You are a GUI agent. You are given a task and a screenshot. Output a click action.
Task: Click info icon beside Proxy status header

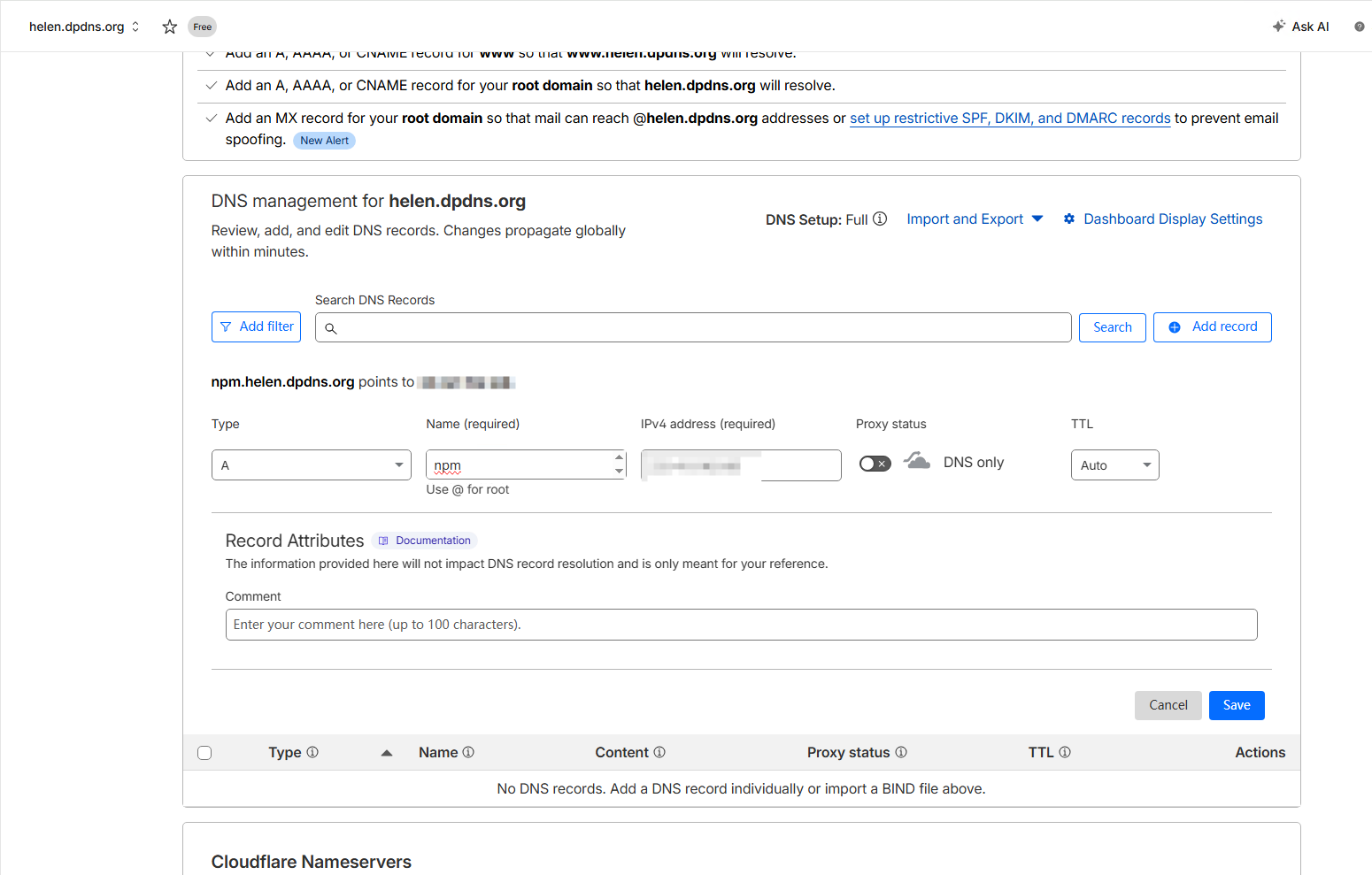click(901, 752)
